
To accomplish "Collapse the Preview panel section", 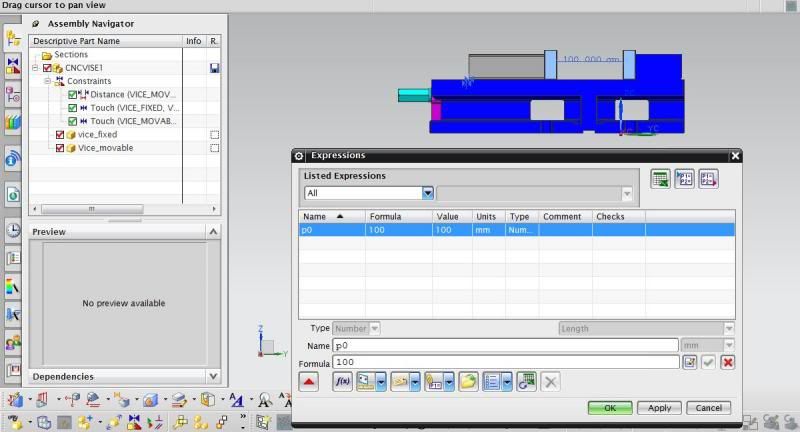I will point(212,231).
